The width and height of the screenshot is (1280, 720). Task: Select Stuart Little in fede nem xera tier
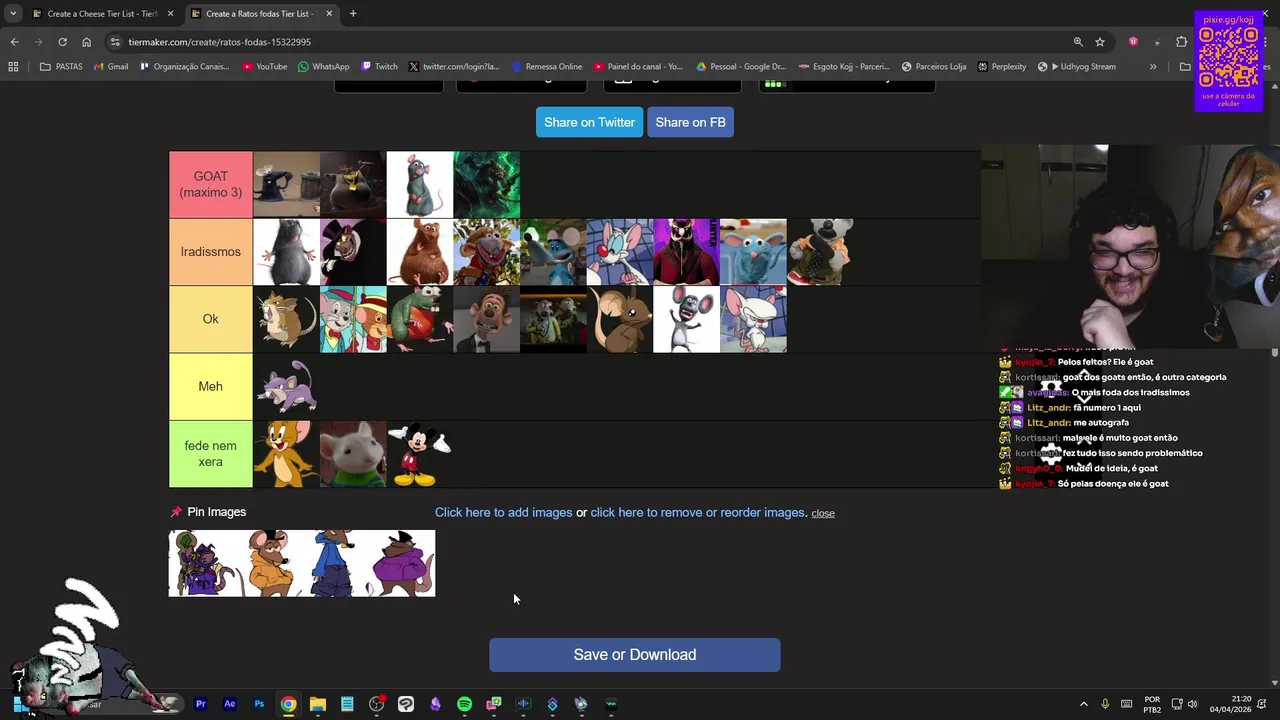[353, 454]
